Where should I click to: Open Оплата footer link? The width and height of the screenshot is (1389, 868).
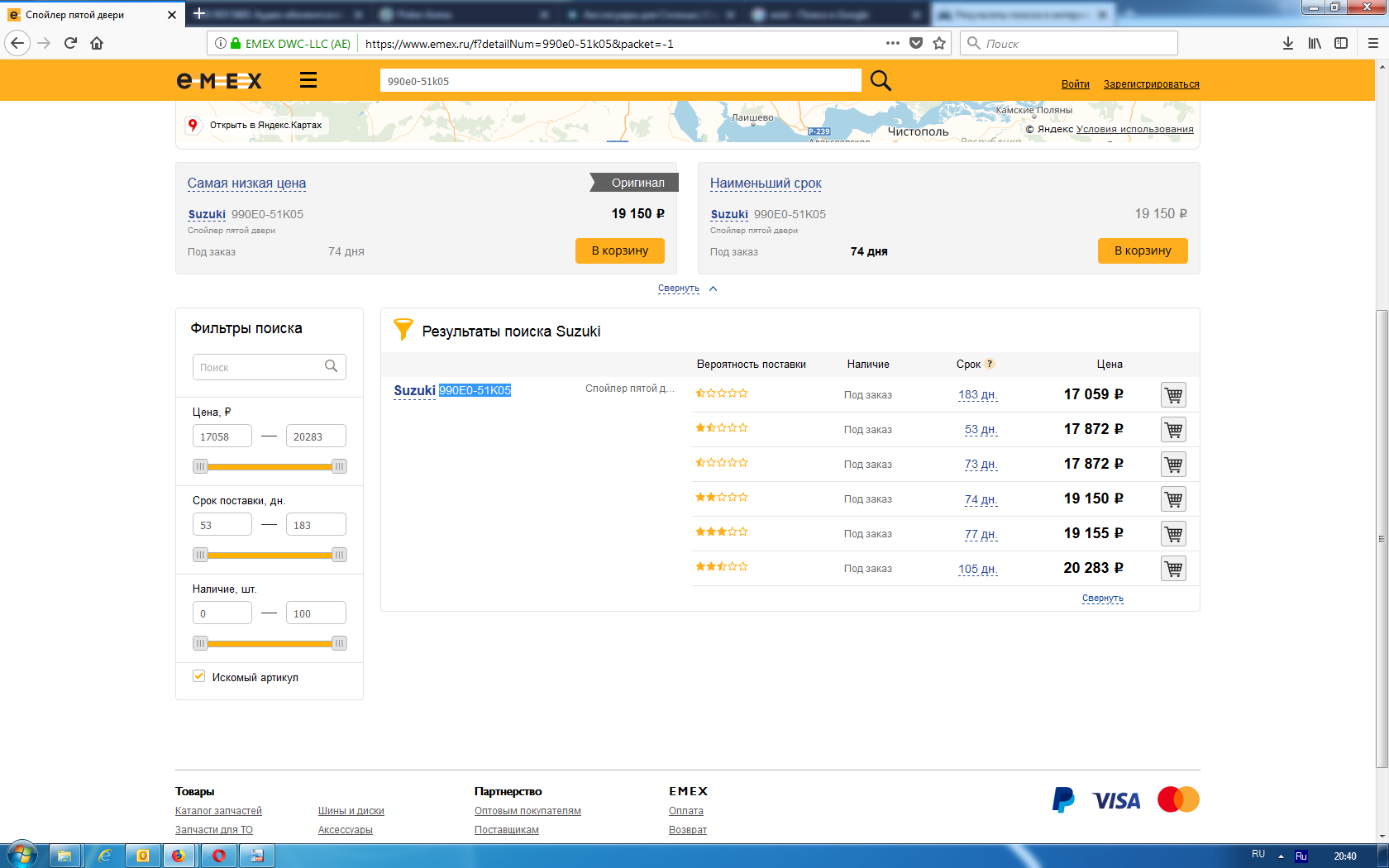686,811
